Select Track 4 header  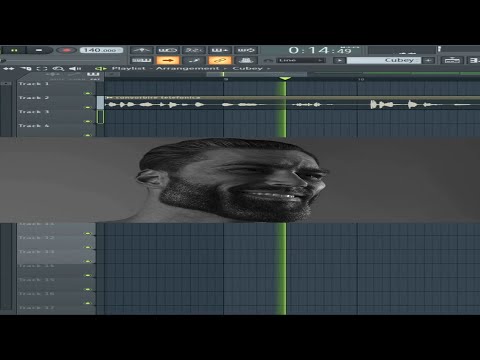(56, 129)
